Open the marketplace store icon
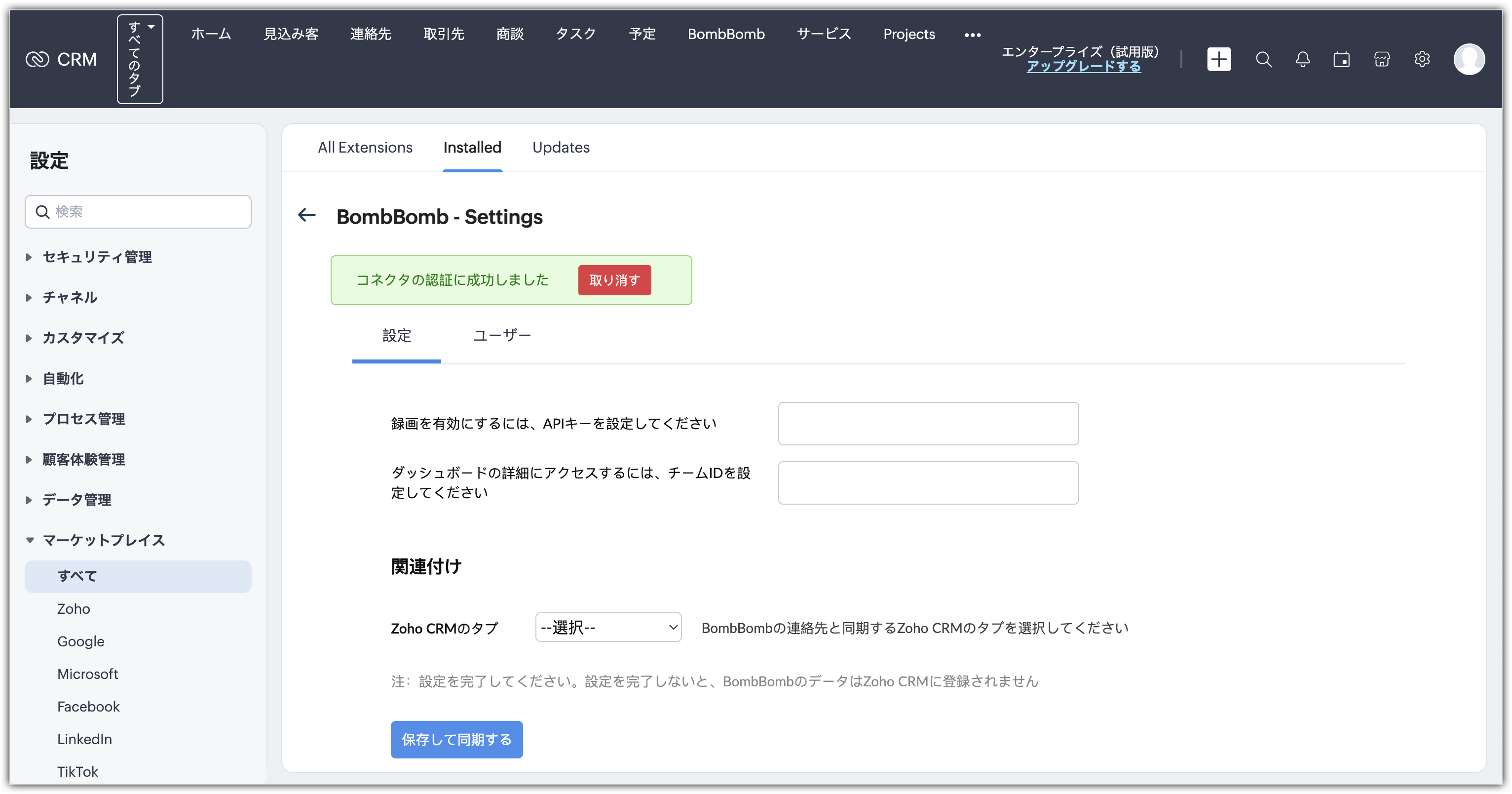Screen dimensions: 1512x794 pos(1382,59)
